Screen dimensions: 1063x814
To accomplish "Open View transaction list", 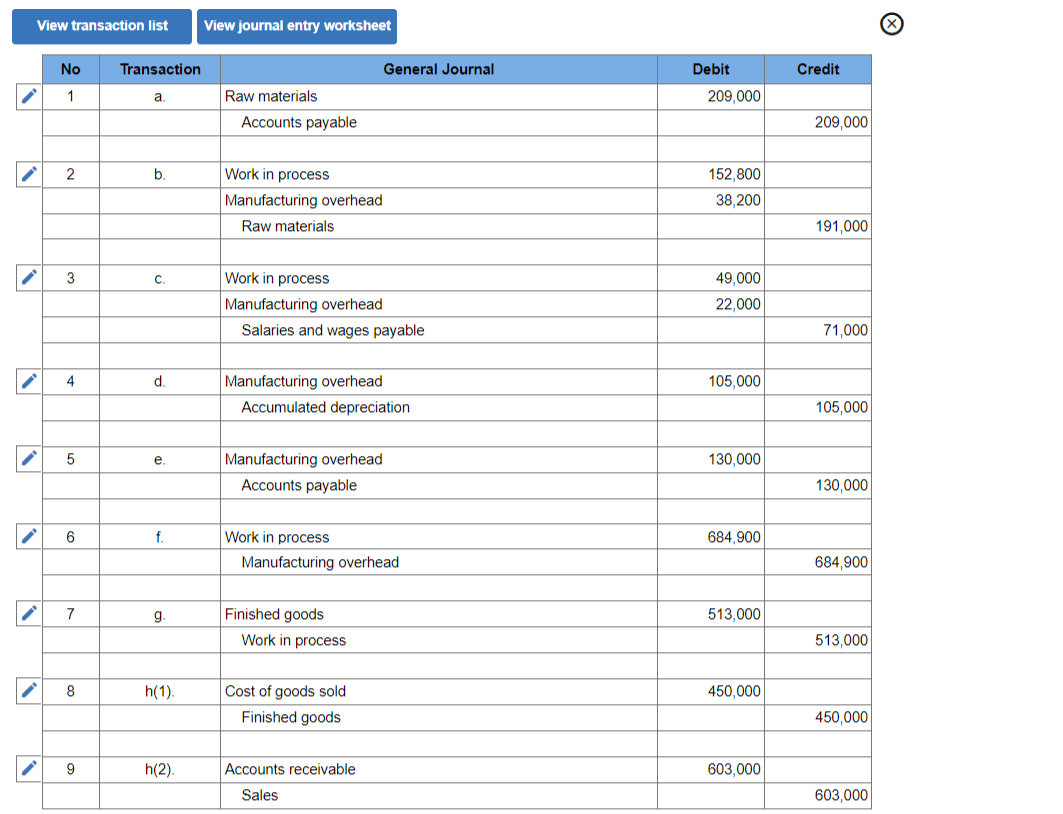I will 102,26.
